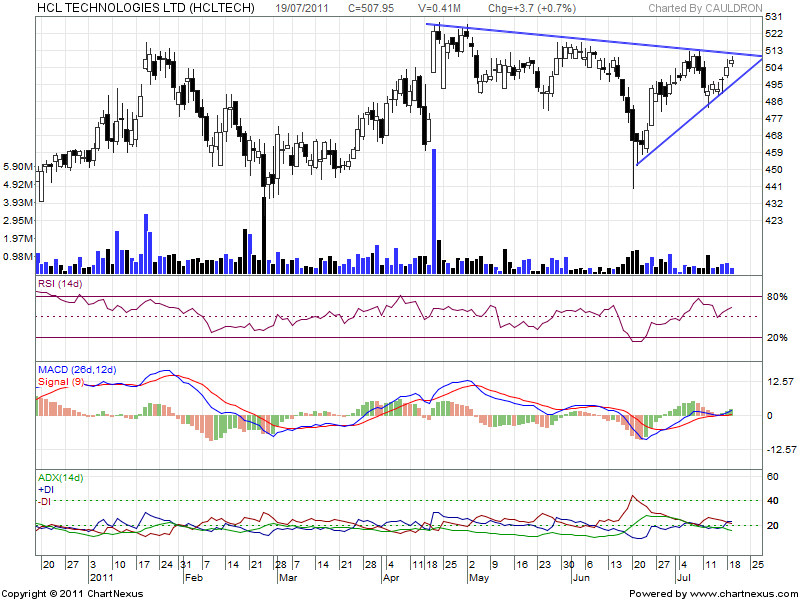Click the -DI legend entry
Image resolution: width=800 pixels, height=600 pixels.
pos(45,501)
